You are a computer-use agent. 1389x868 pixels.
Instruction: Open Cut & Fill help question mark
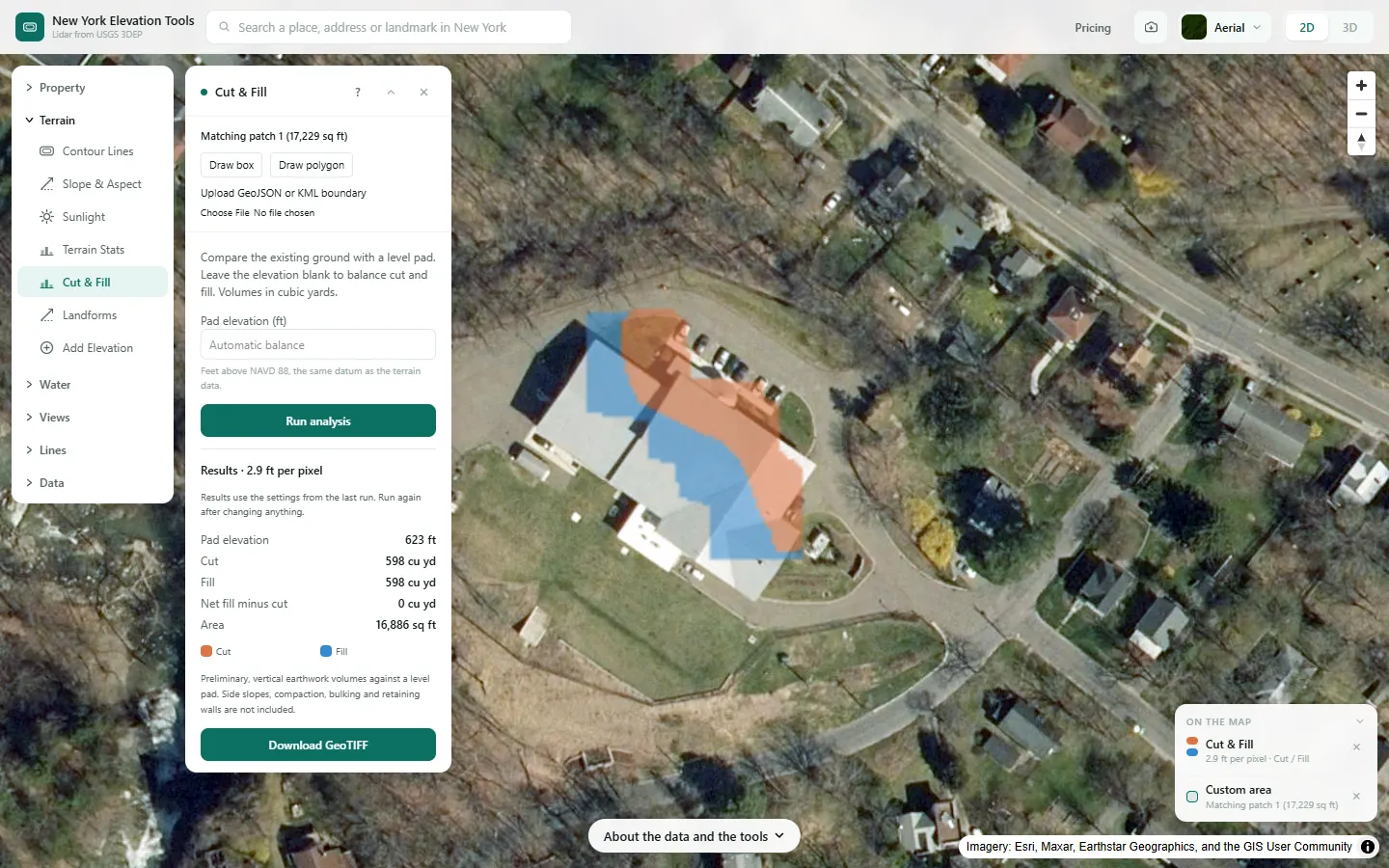click(x=358, y=93)
